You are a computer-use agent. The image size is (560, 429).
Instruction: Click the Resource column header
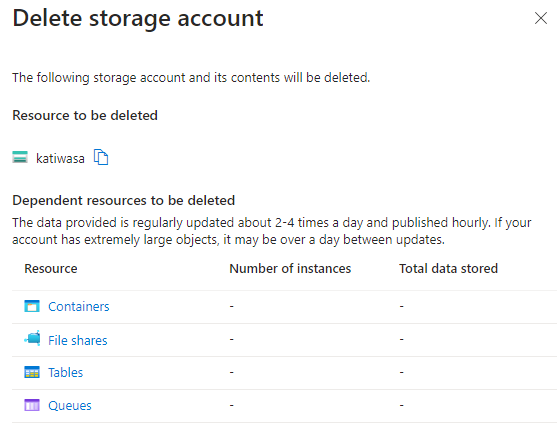tap(51, 269)
